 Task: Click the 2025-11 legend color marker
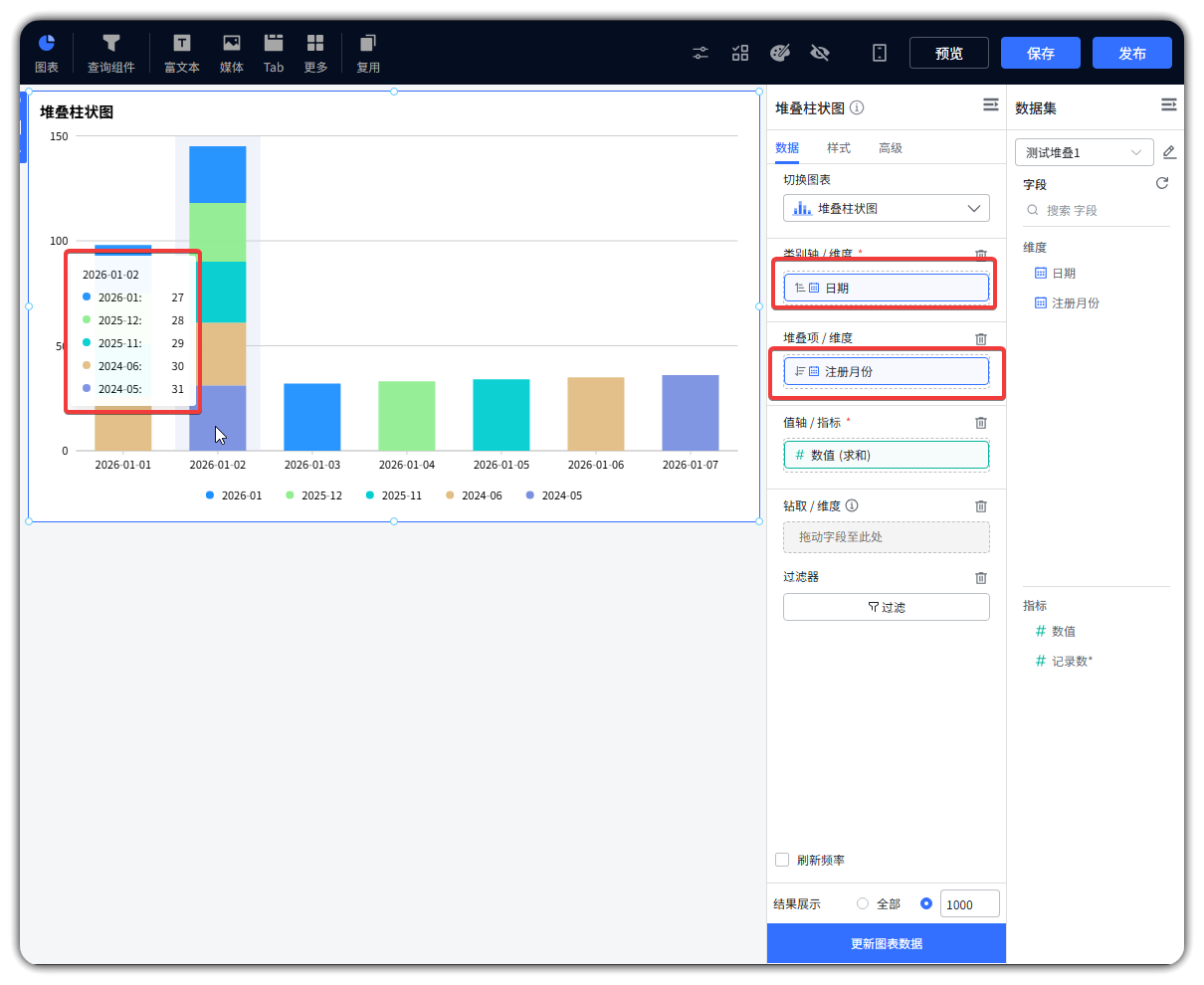pos(370,495)
